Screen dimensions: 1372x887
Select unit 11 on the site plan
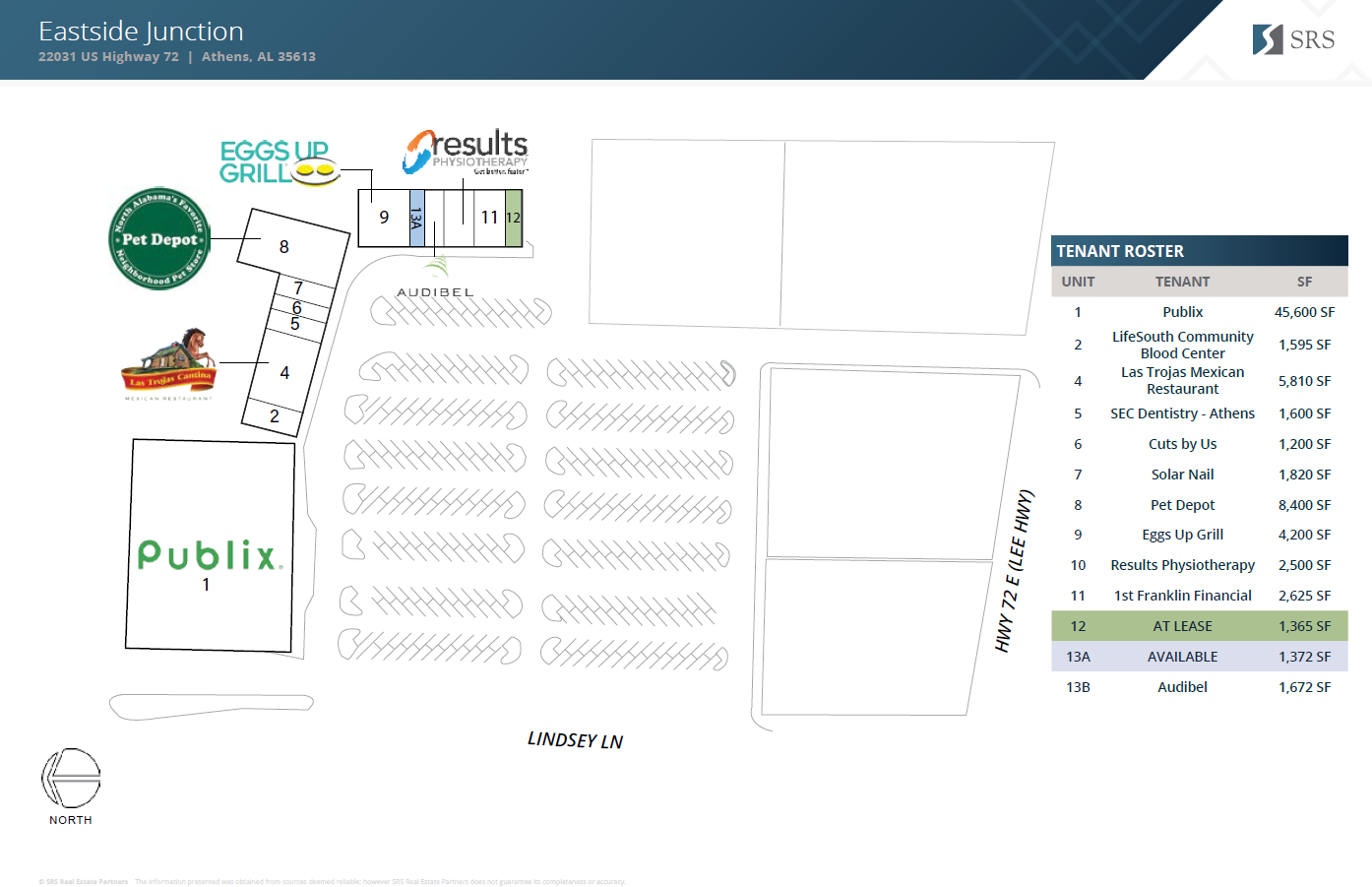(x=489, y=218)
